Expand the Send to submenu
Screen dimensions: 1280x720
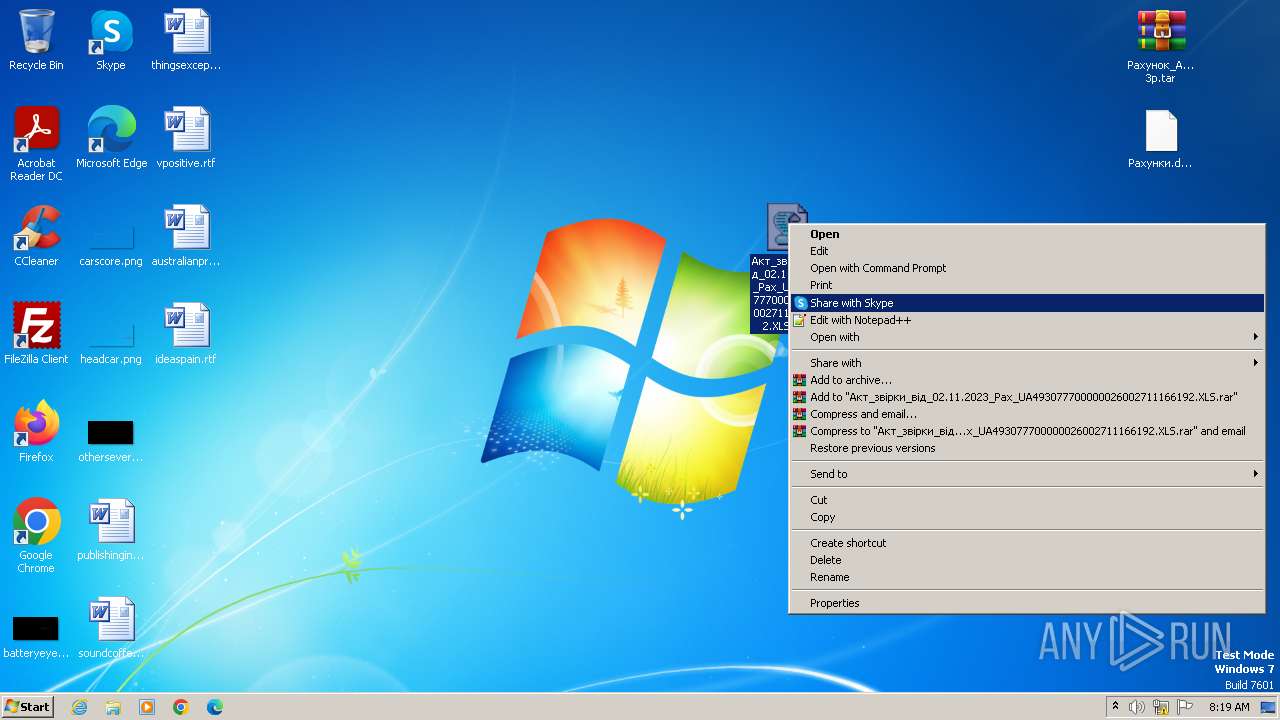1026,474
